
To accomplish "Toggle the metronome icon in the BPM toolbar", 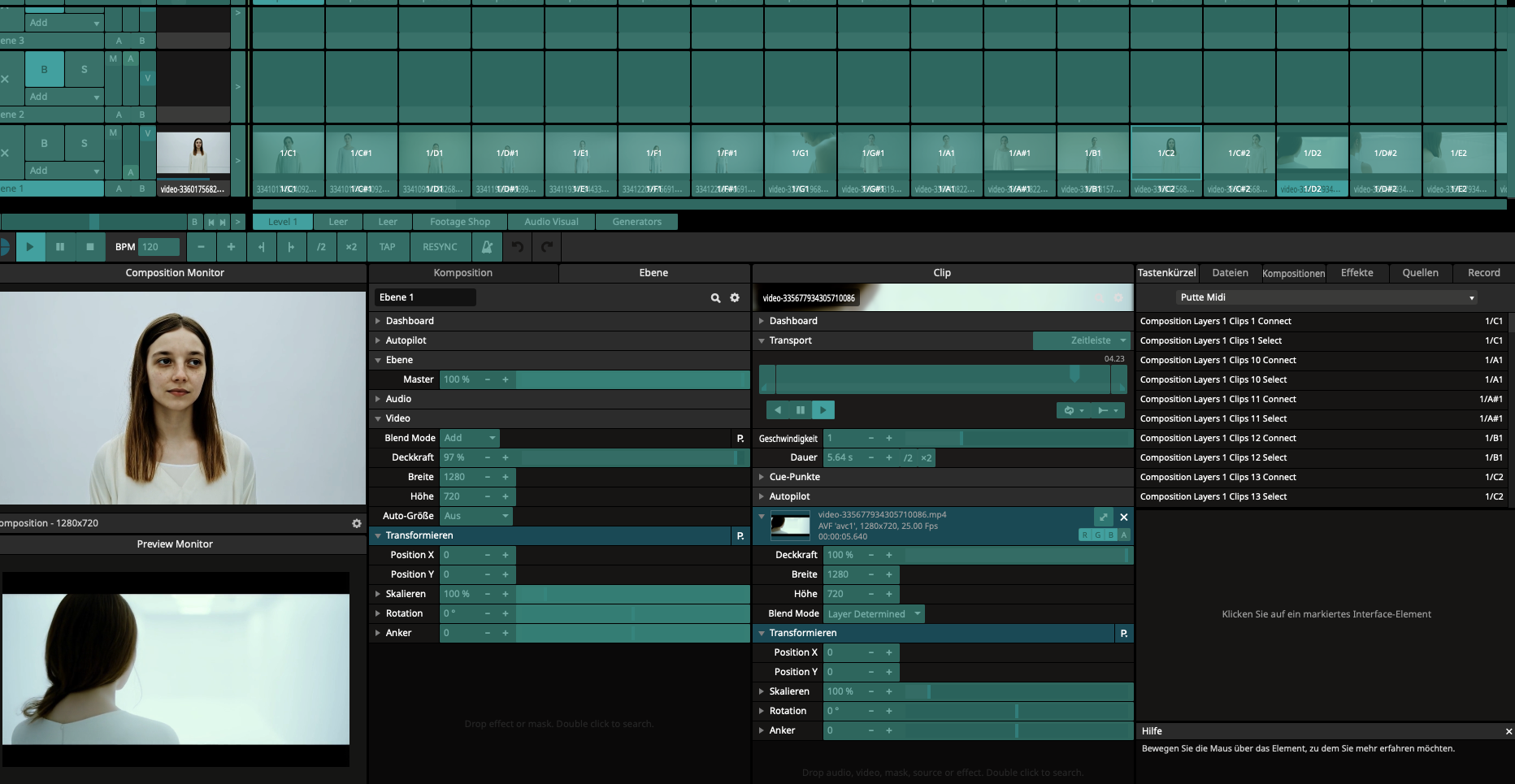I will click(x=487, y=247).
